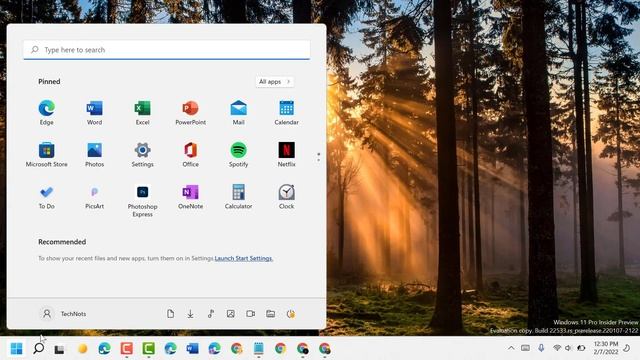Click the microphone tray icon
Viewport: 640px width, 360px height.
click(541, 348)
